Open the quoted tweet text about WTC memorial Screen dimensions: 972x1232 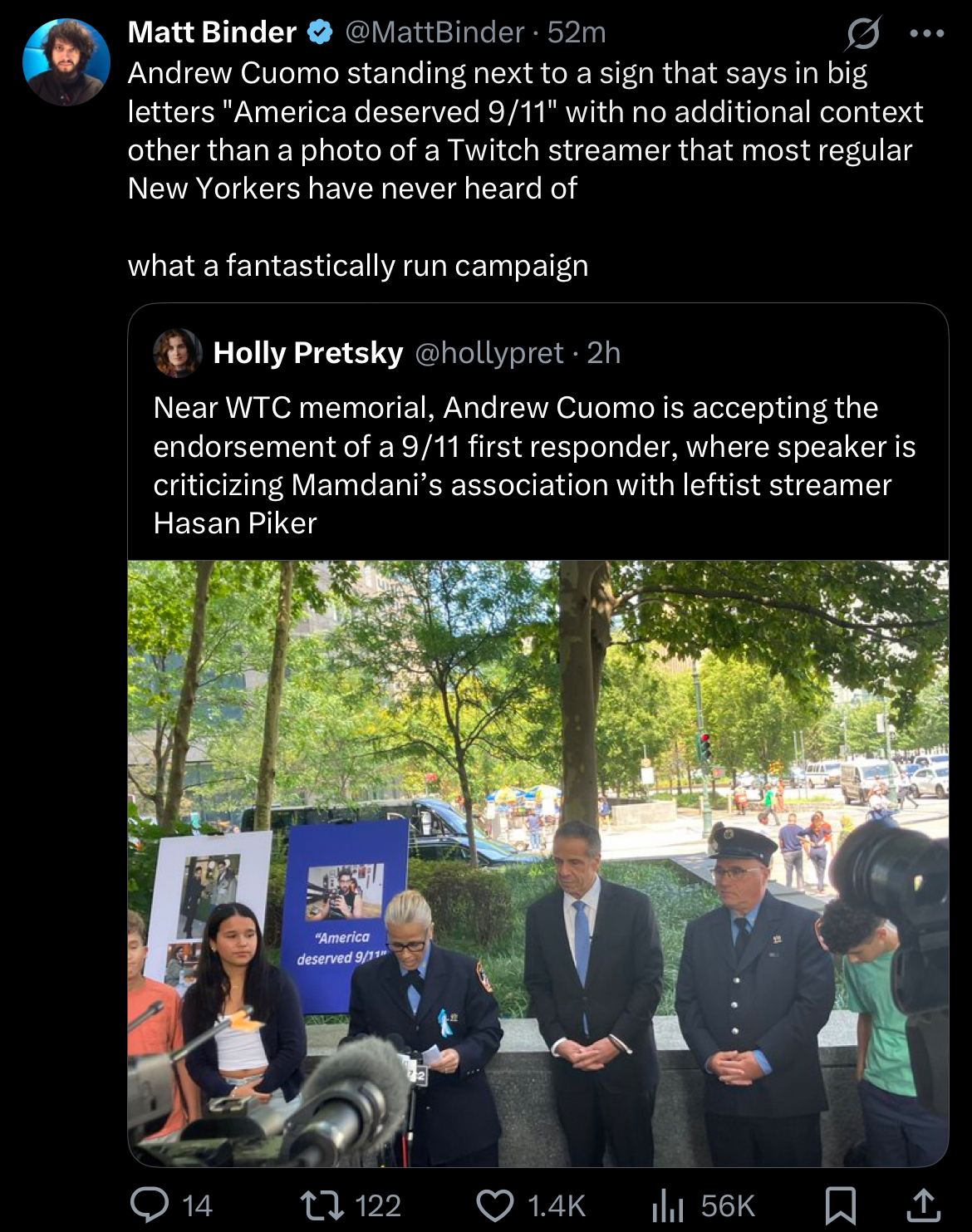click(534, 465)
